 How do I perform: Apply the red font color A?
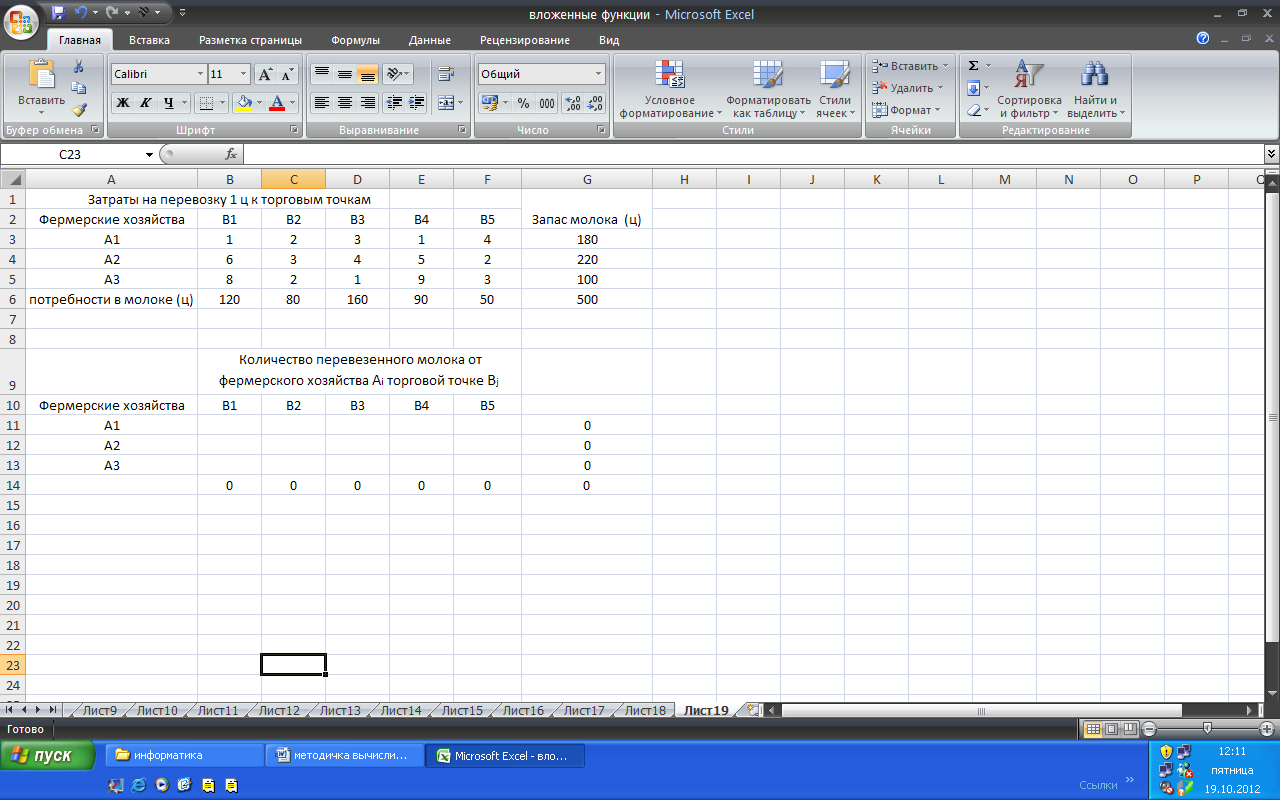pyautogui.click(x=278, y=102)
